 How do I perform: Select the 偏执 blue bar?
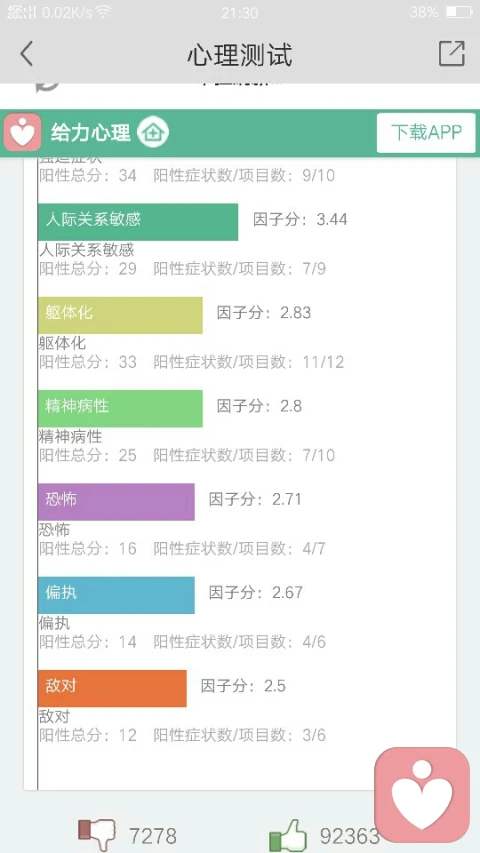pos(116,595)
